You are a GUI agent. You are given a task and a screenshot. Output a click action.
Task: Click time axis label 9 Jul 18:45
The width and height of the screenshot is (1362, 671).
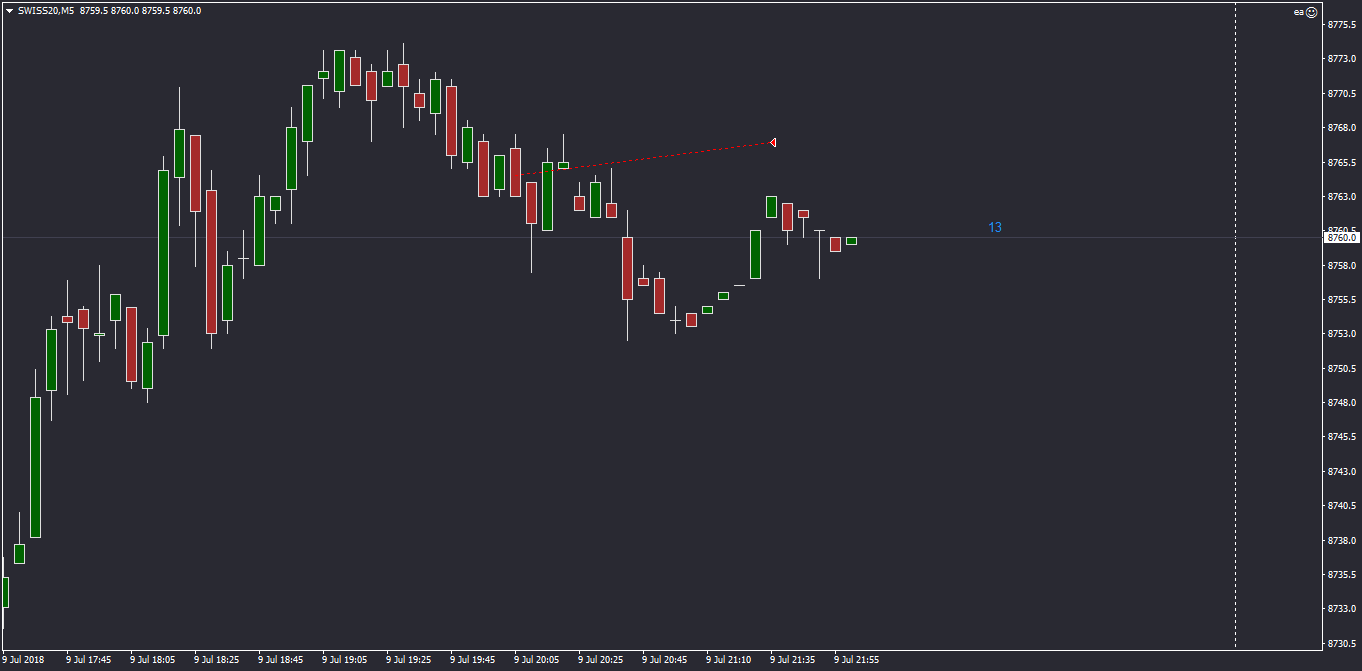point(281,660)
